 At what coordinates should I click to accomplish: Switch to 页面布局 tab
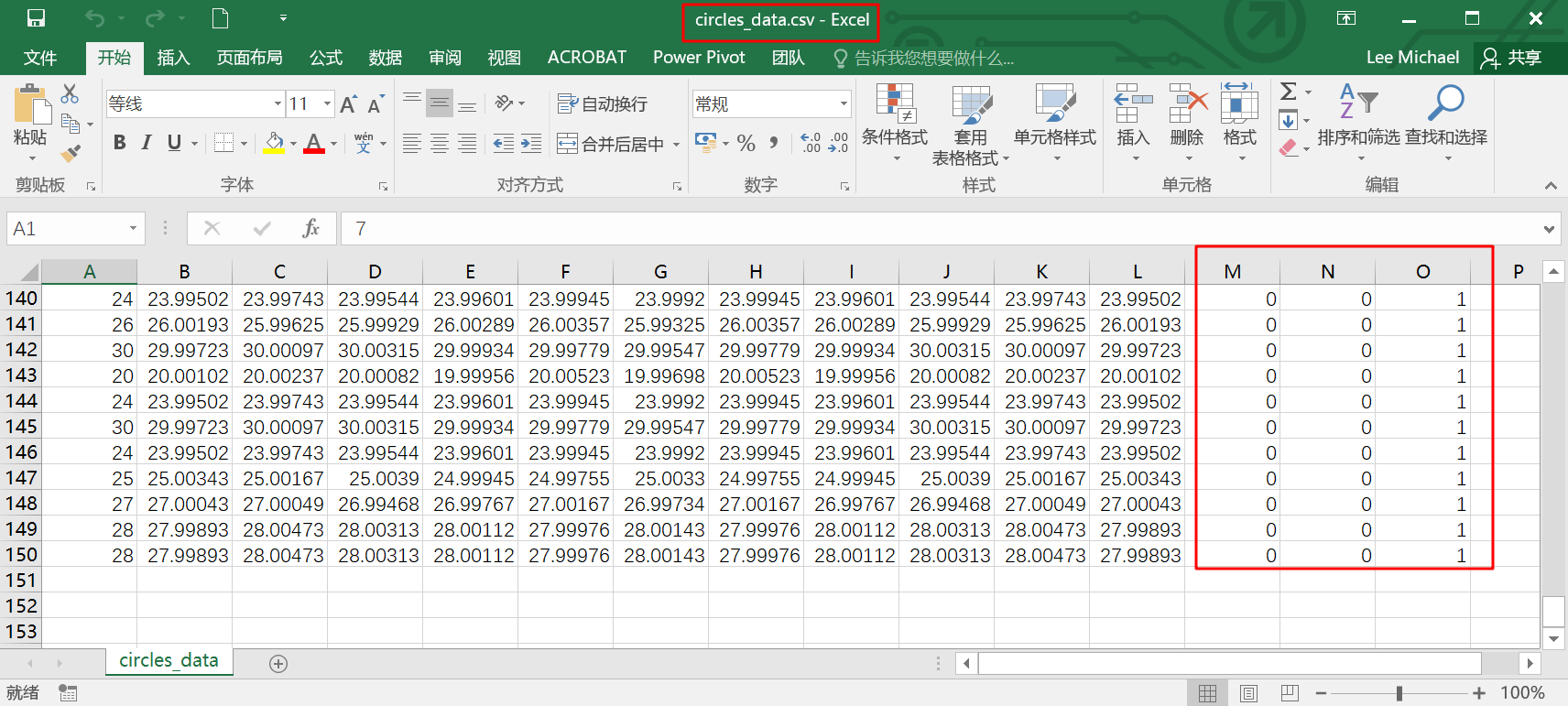click(249, 58)
